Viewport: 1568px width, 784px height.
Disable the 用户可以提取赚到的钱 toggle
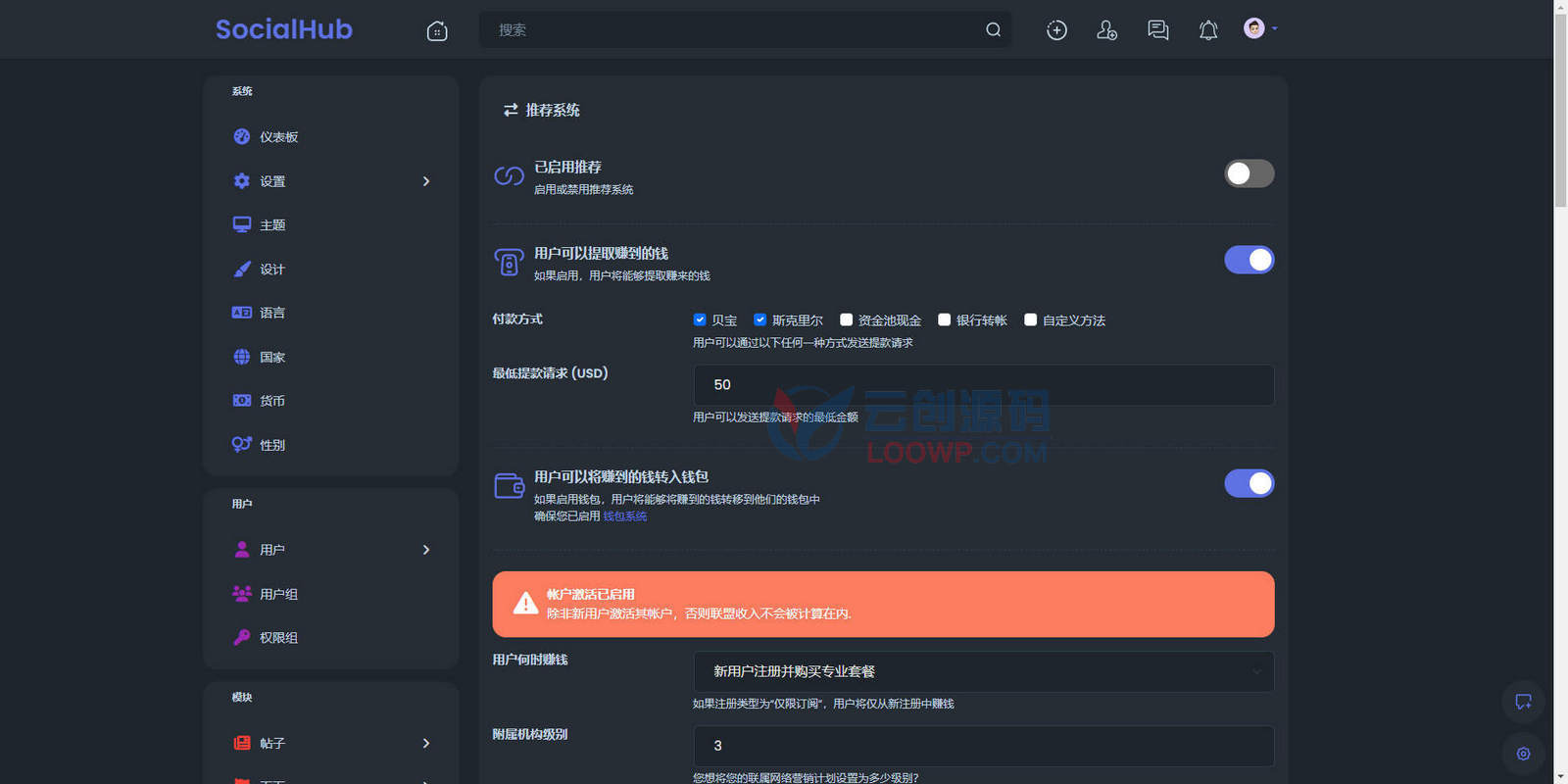[x=1249, y=260]
